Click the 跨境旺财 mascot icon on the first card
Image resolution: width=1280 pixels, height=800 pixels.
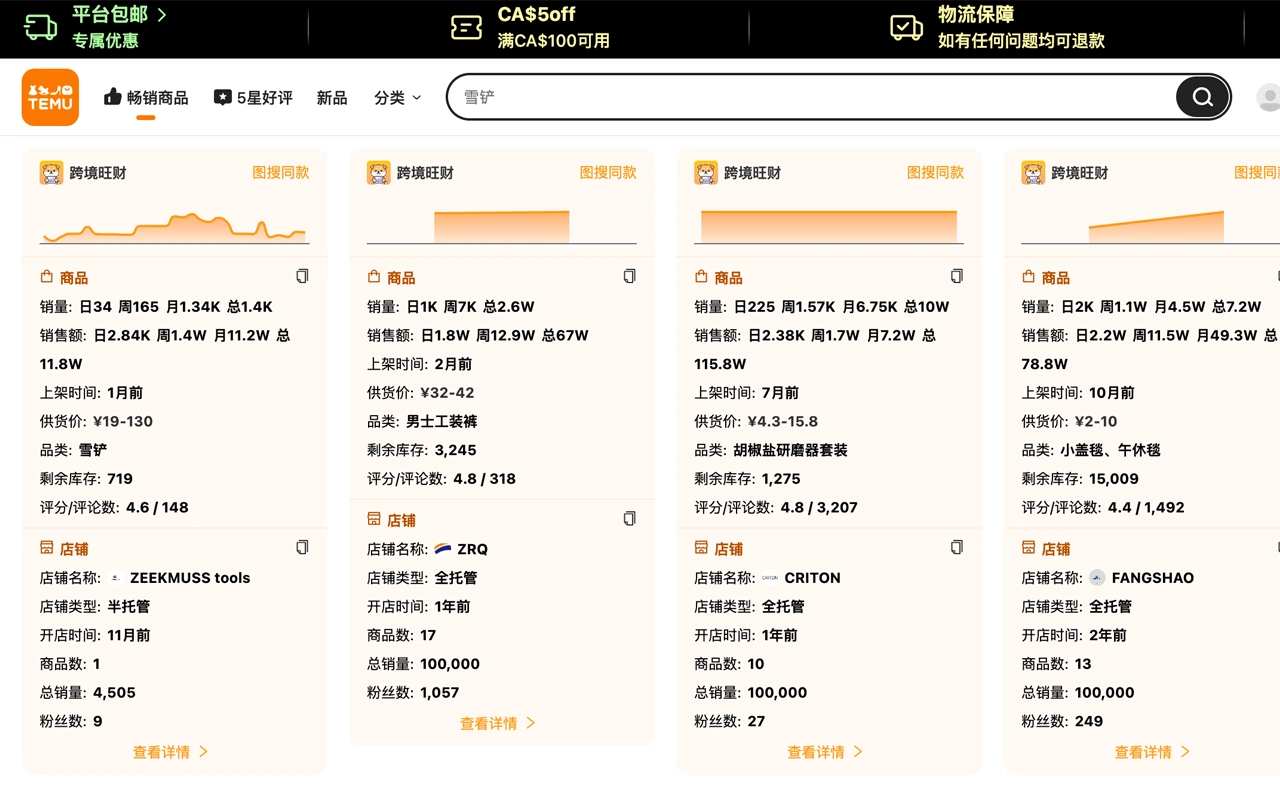coord(49,172)
